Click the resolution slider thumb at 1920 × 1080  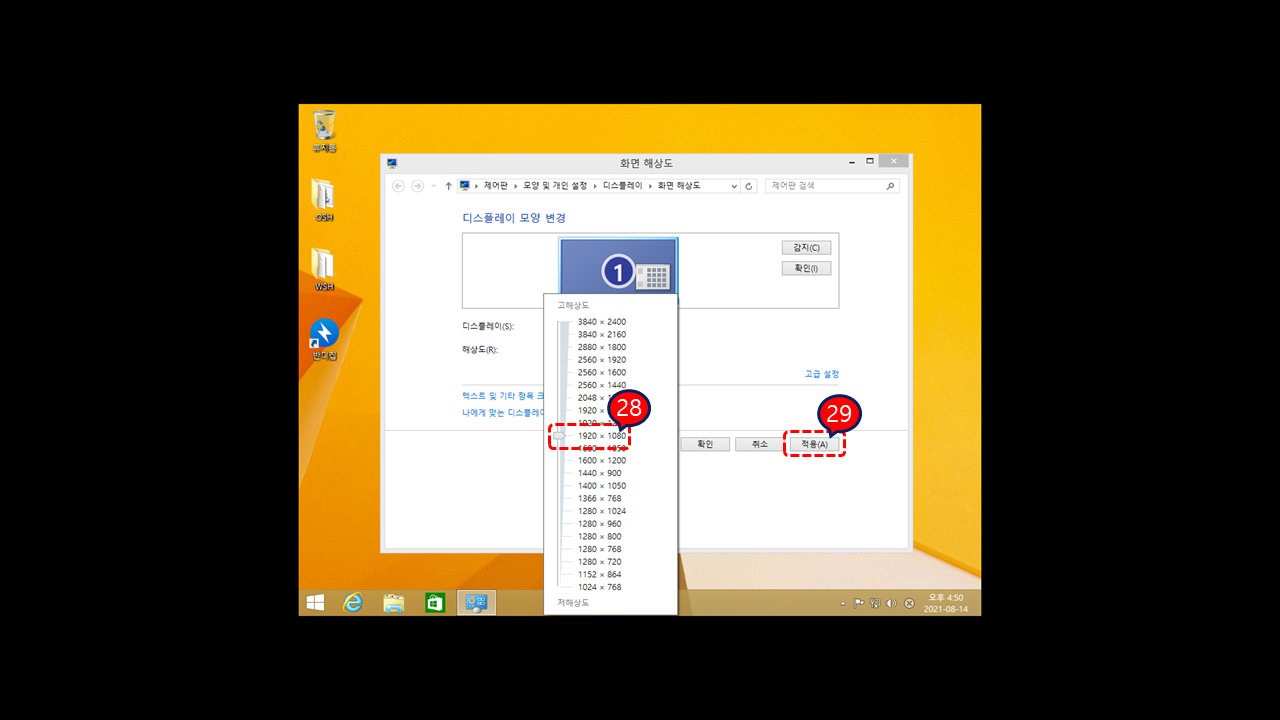561,435
